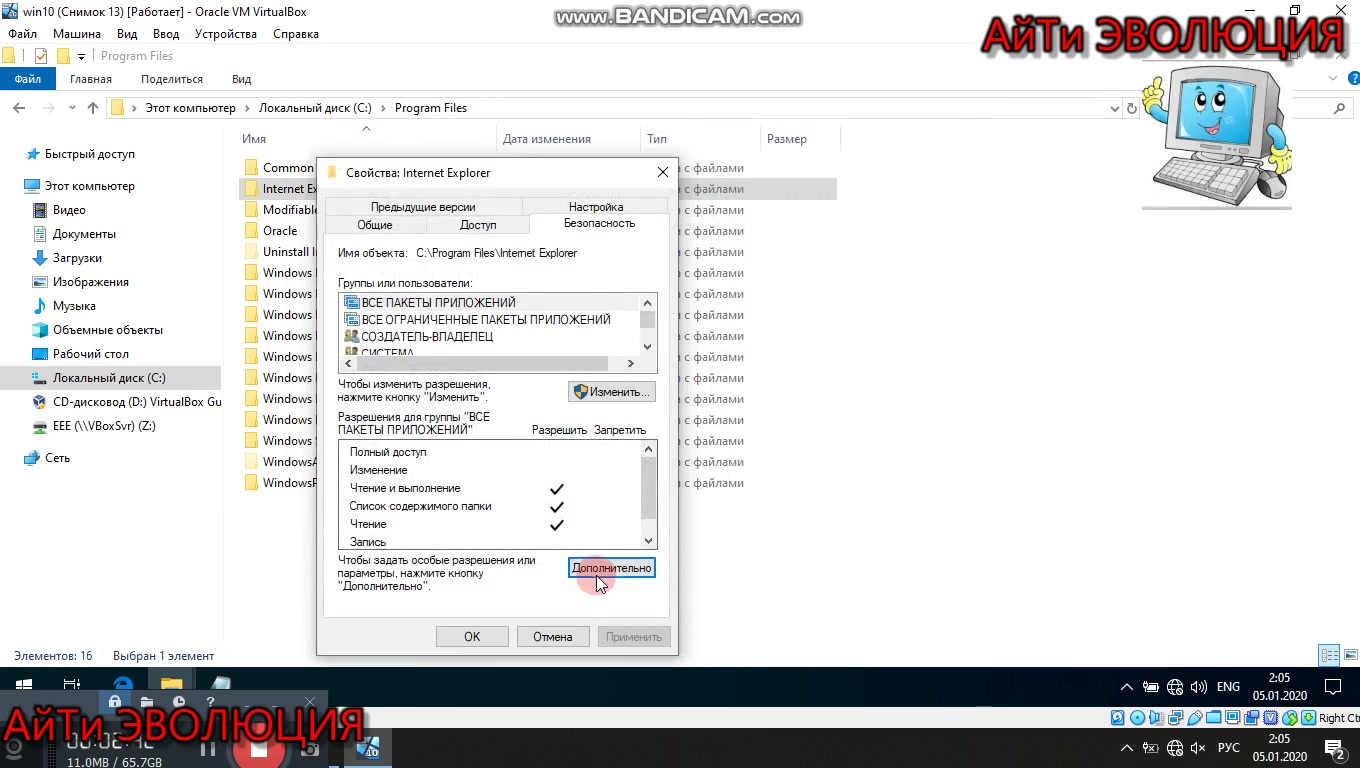Click VirtualBox hard disk activity indicator
The width and height of the screenshot is (1360, 768).
click(x=1119, y=718)
